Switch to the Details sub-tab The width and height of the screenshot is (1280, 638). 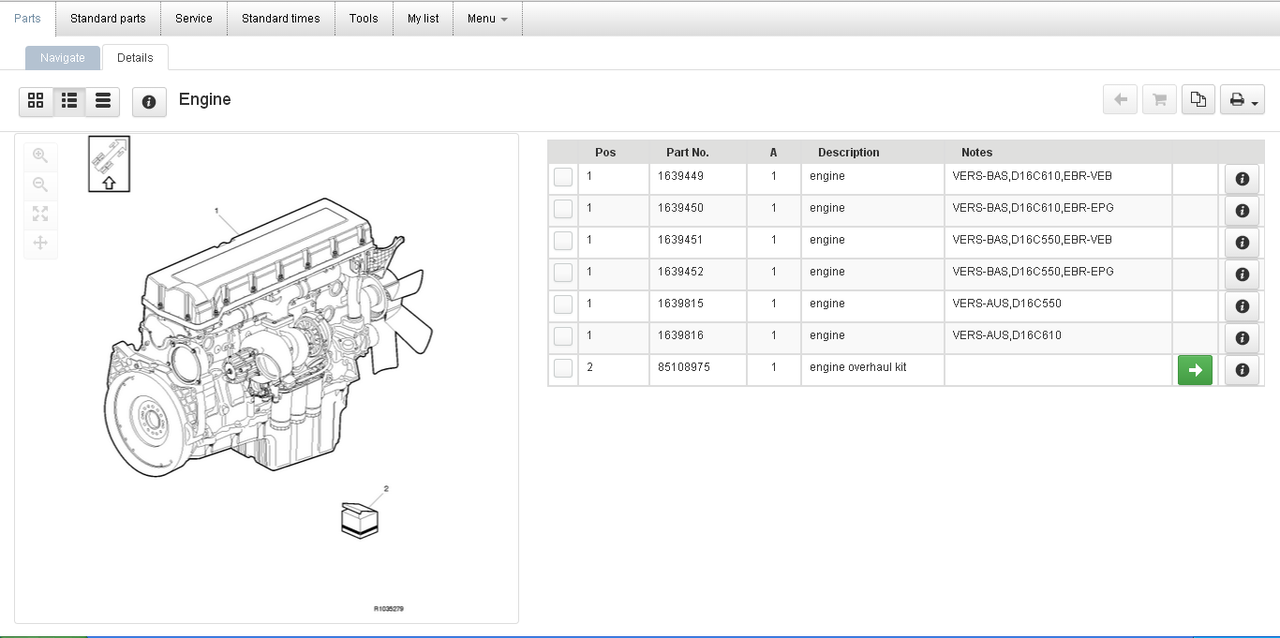pos(135,58)
